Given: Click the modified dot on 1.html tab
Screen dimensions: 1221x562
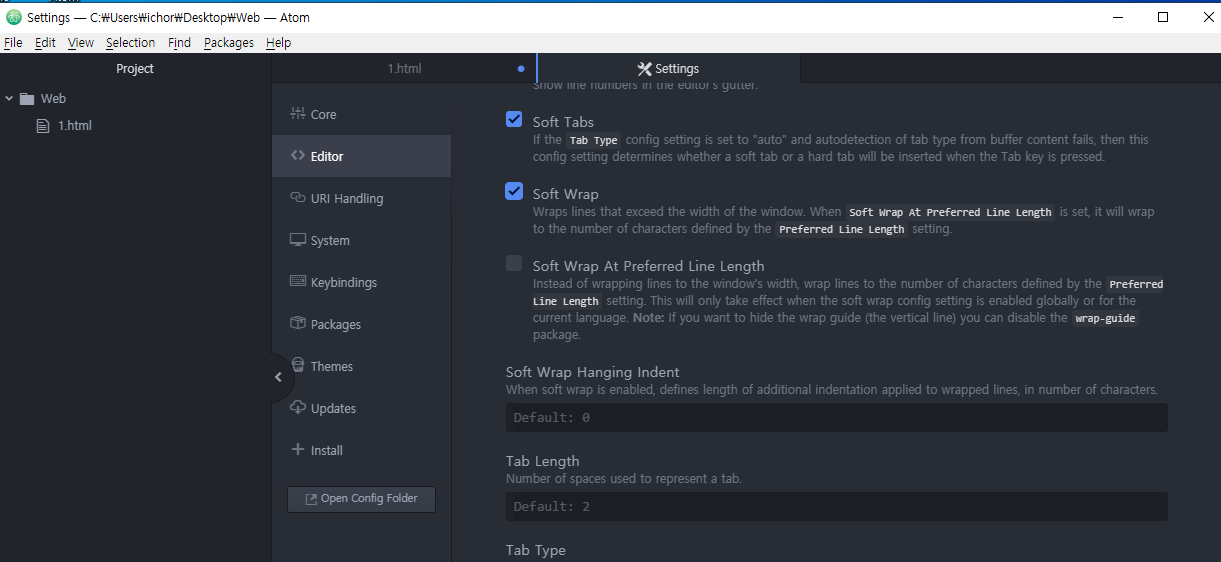Looking at the screenshot, I should click(x=521, y=69).
